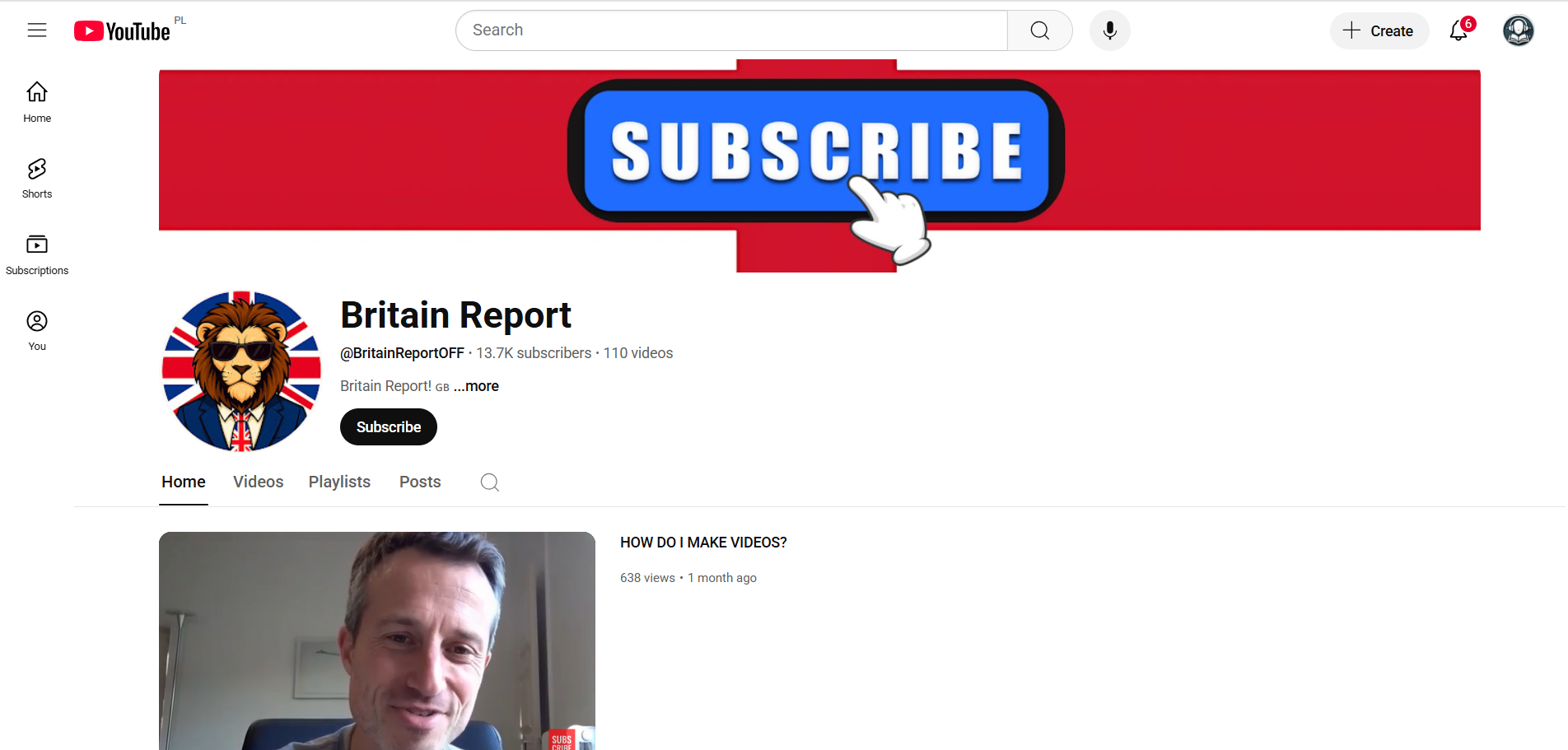Focus the Search input field
Screen dimensions: 1568x750
click(x=732, y=30)
